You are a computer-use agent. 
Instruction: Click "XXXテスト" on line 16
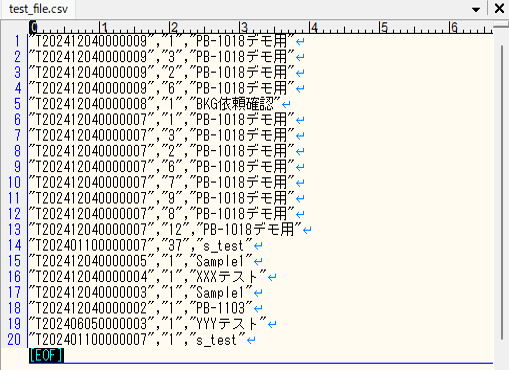(x=227, y=277)
